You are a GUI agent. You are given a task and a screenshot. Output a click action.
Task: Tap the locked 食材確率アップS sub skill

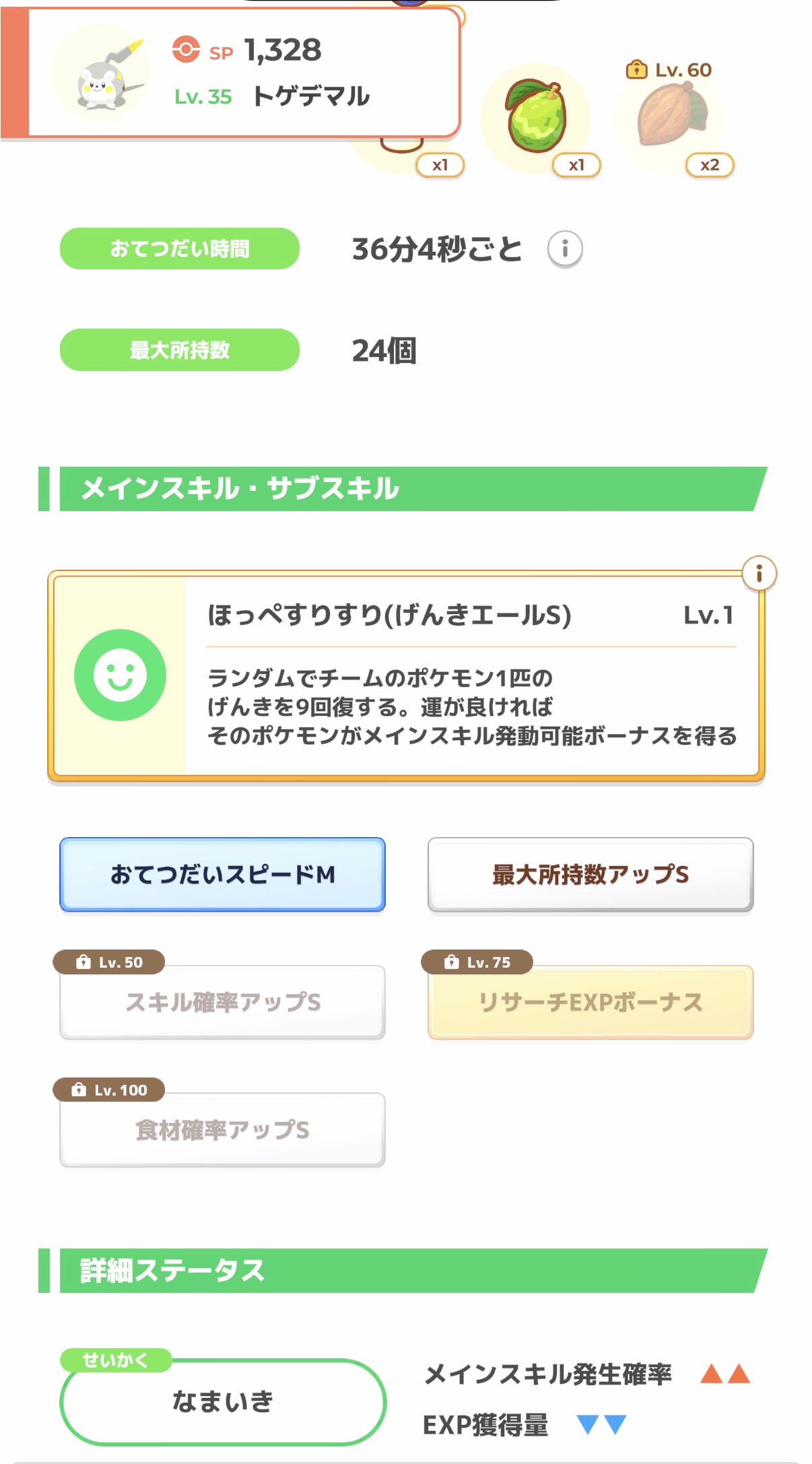222,1130
